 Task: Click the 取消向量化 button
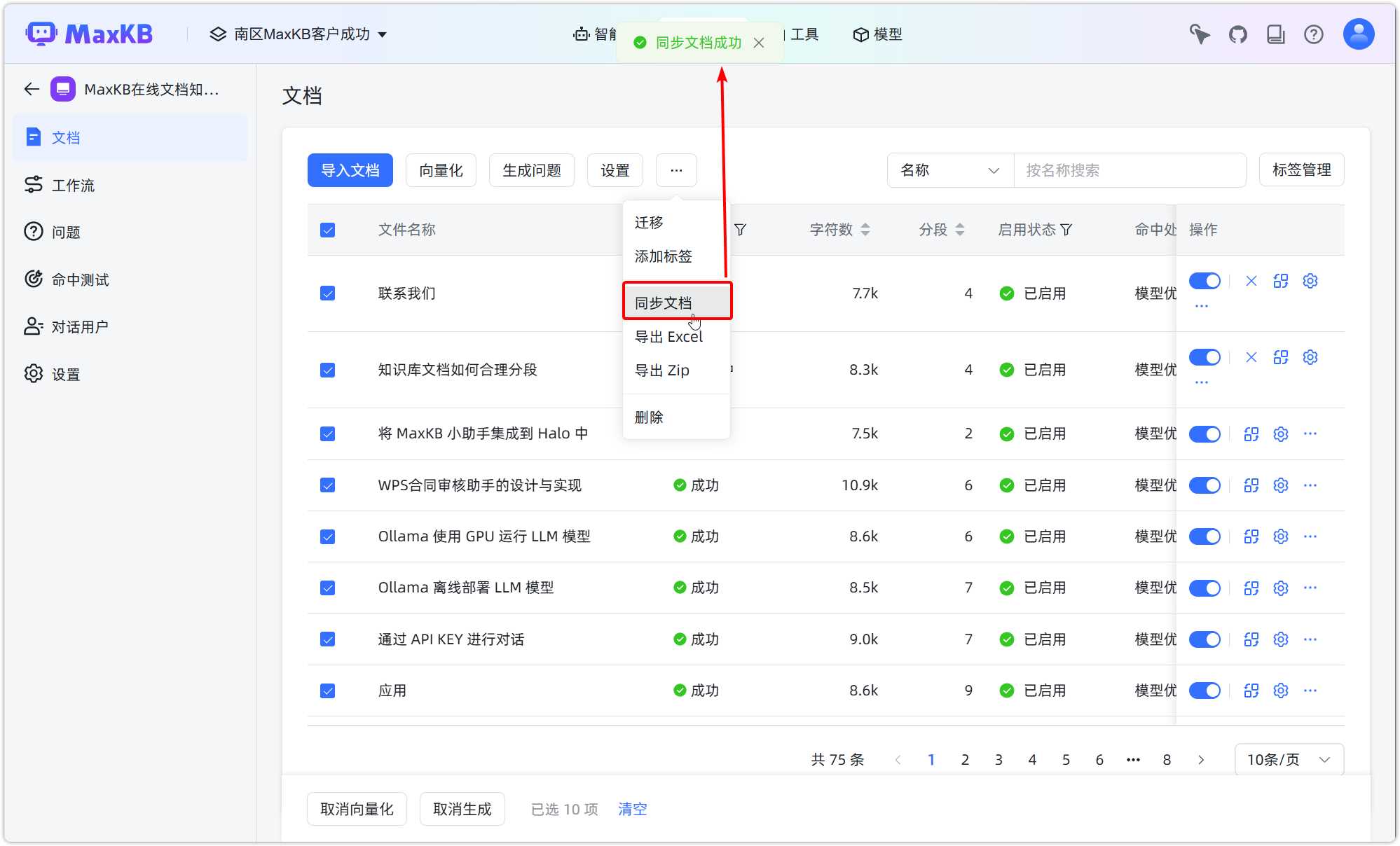click(356, 808)
